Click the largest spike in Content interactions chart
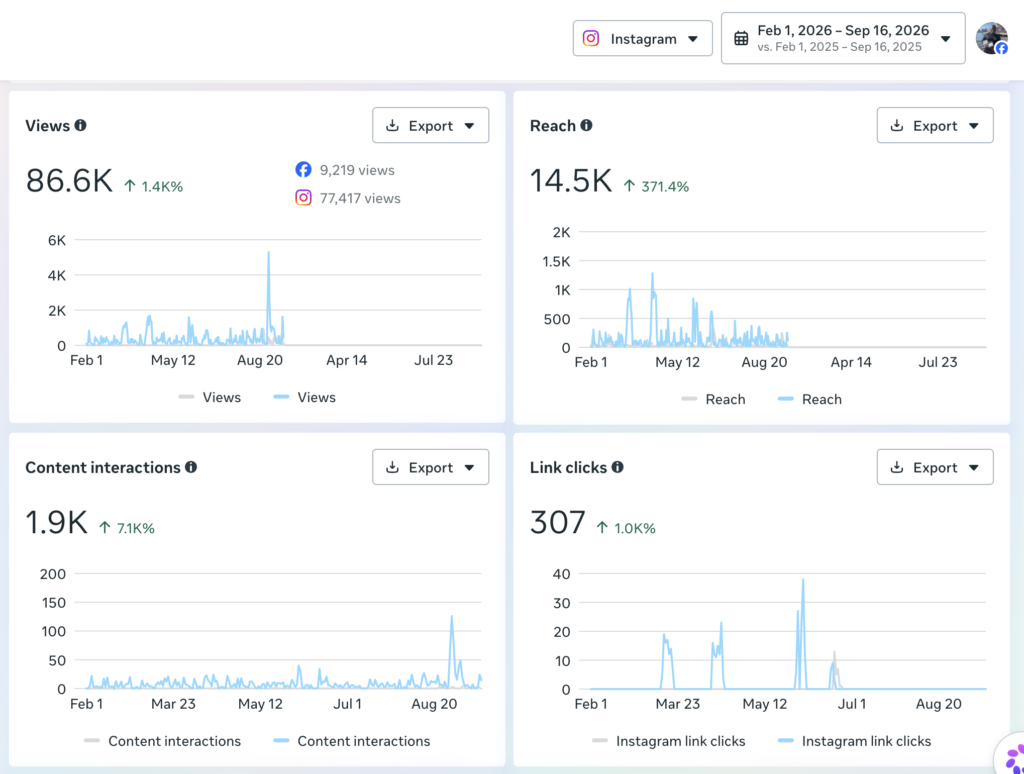Viewport: 1024px width, 774px height. coord(451,617)
